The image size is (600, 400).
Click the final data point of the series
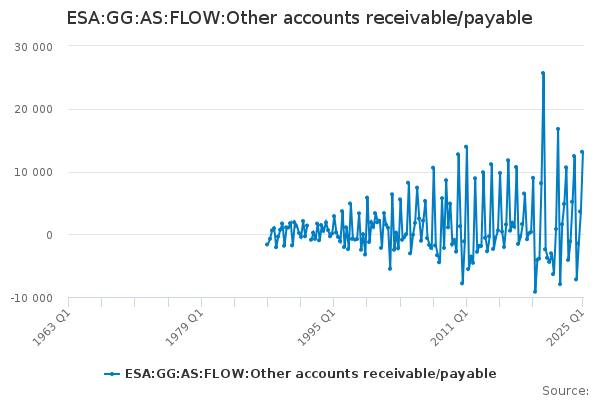tap(582, 152)
